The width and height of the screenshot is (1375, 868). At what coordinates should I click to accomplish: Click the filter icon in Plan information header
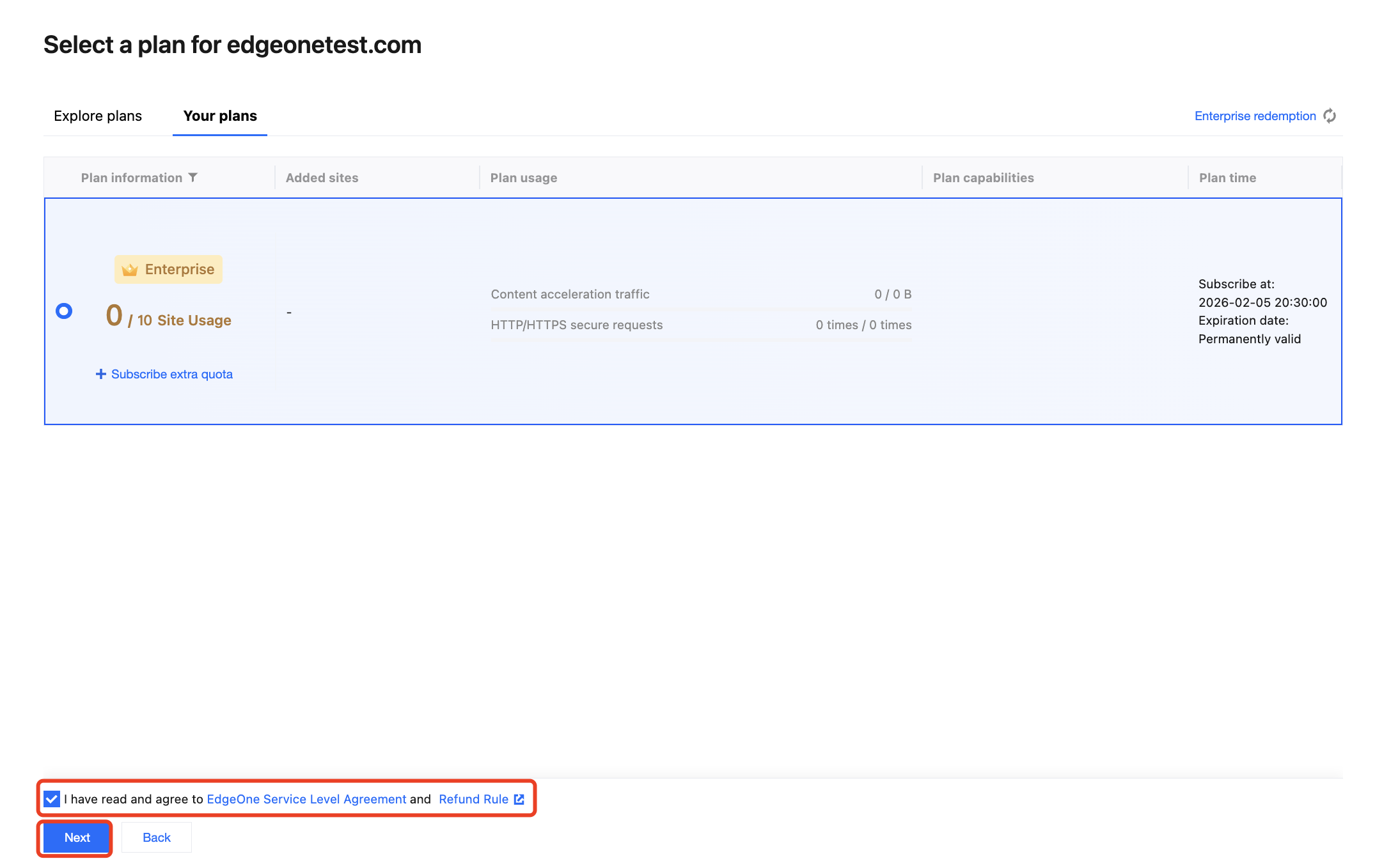[x=192, y=178]
